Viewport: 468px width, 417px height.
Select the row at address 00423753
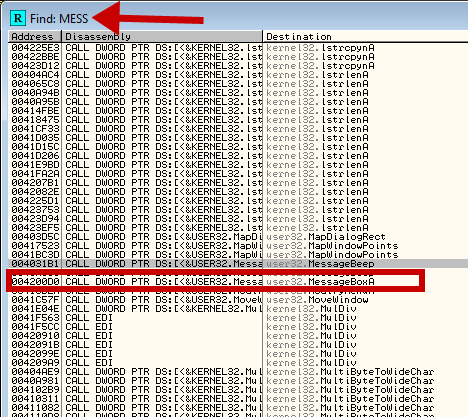238,210
